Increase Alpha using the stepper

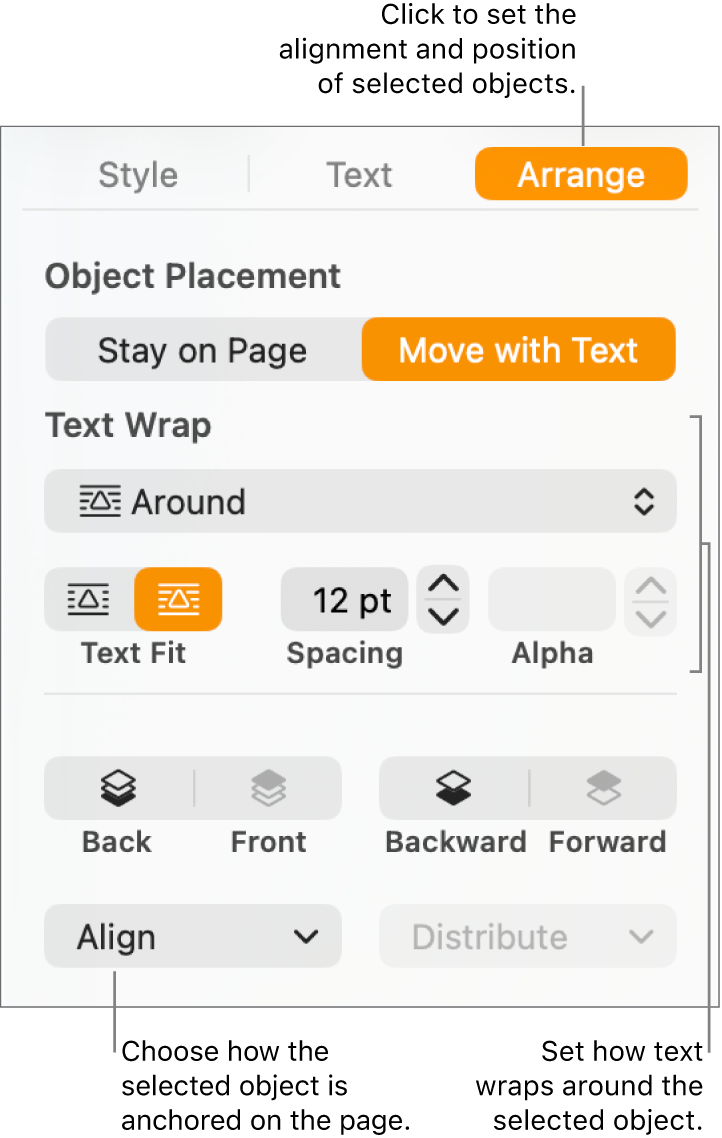click(650, 586)
